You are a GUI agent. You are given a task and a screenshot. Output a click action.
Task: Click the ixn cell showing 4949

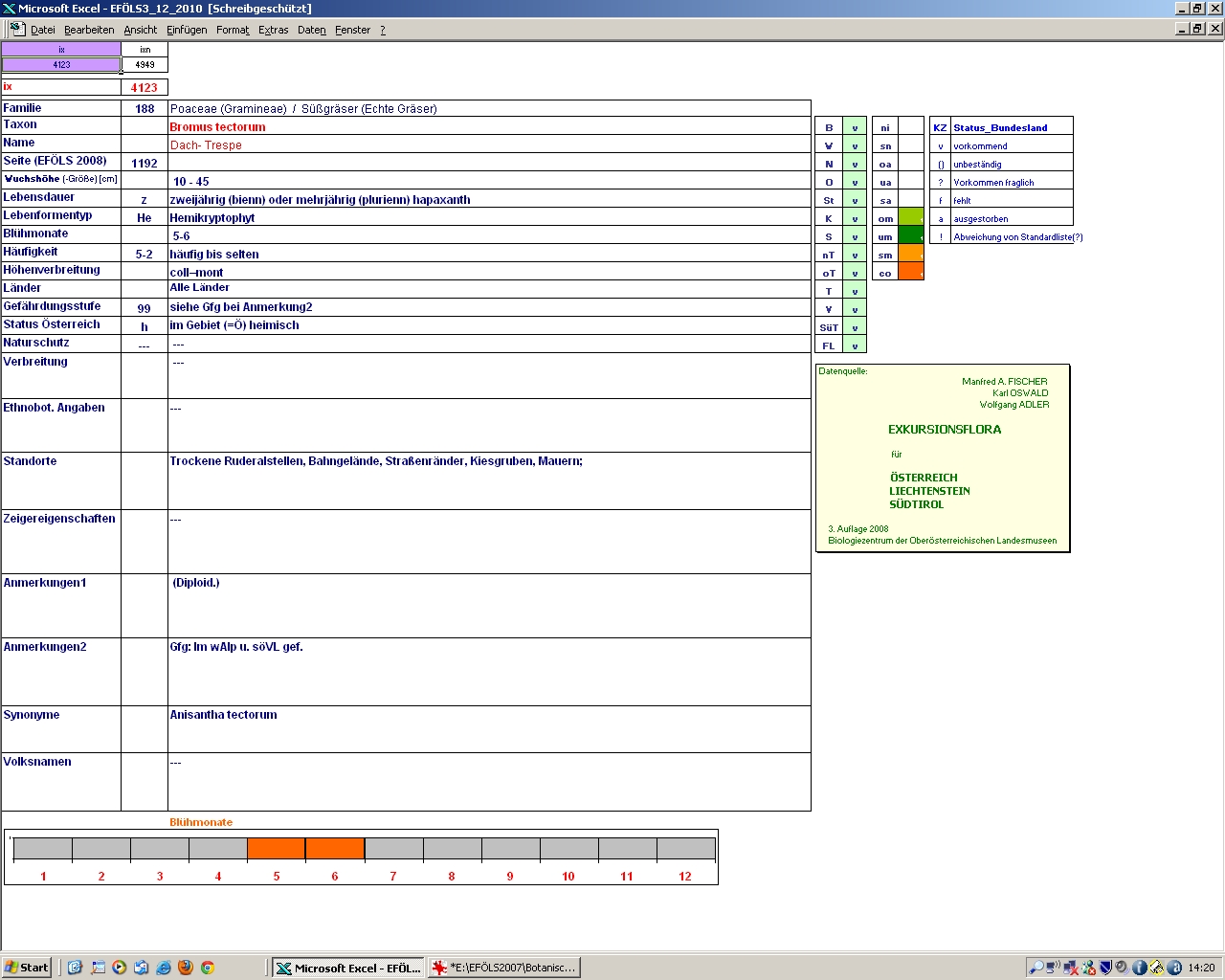coord(145,65)
